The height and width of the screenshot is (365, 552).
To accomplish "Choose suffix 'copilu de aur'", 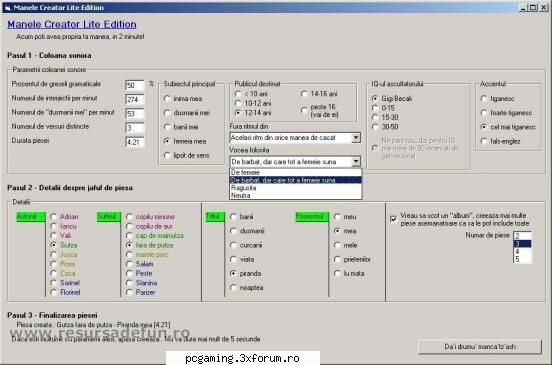I will click(x=129, y=226).
